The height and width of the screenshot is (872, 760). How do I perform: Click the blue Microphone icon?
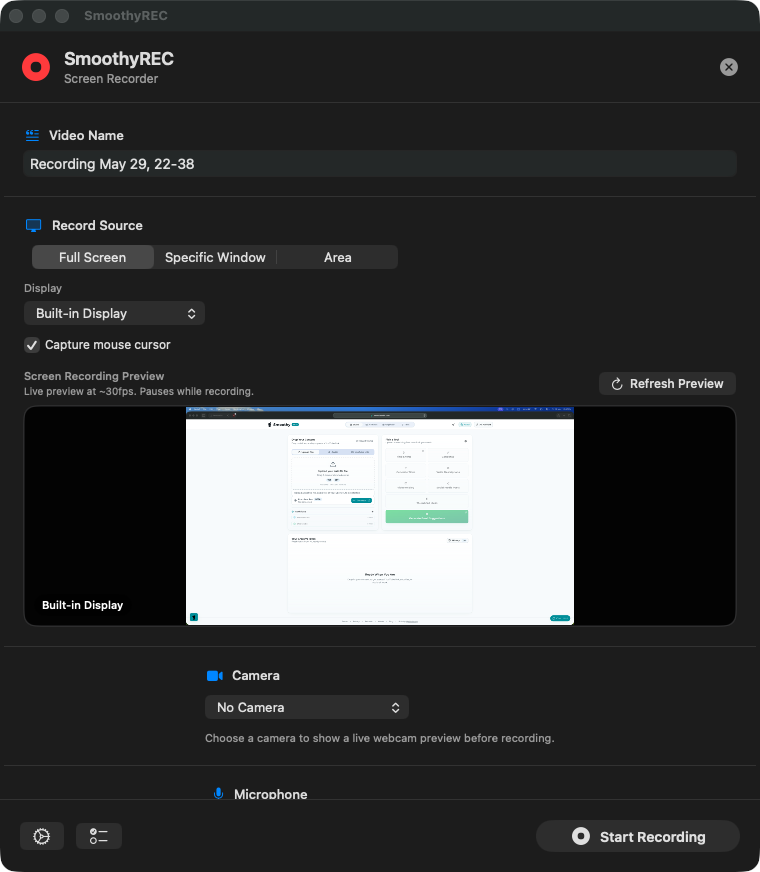click(x=218, y=794)
